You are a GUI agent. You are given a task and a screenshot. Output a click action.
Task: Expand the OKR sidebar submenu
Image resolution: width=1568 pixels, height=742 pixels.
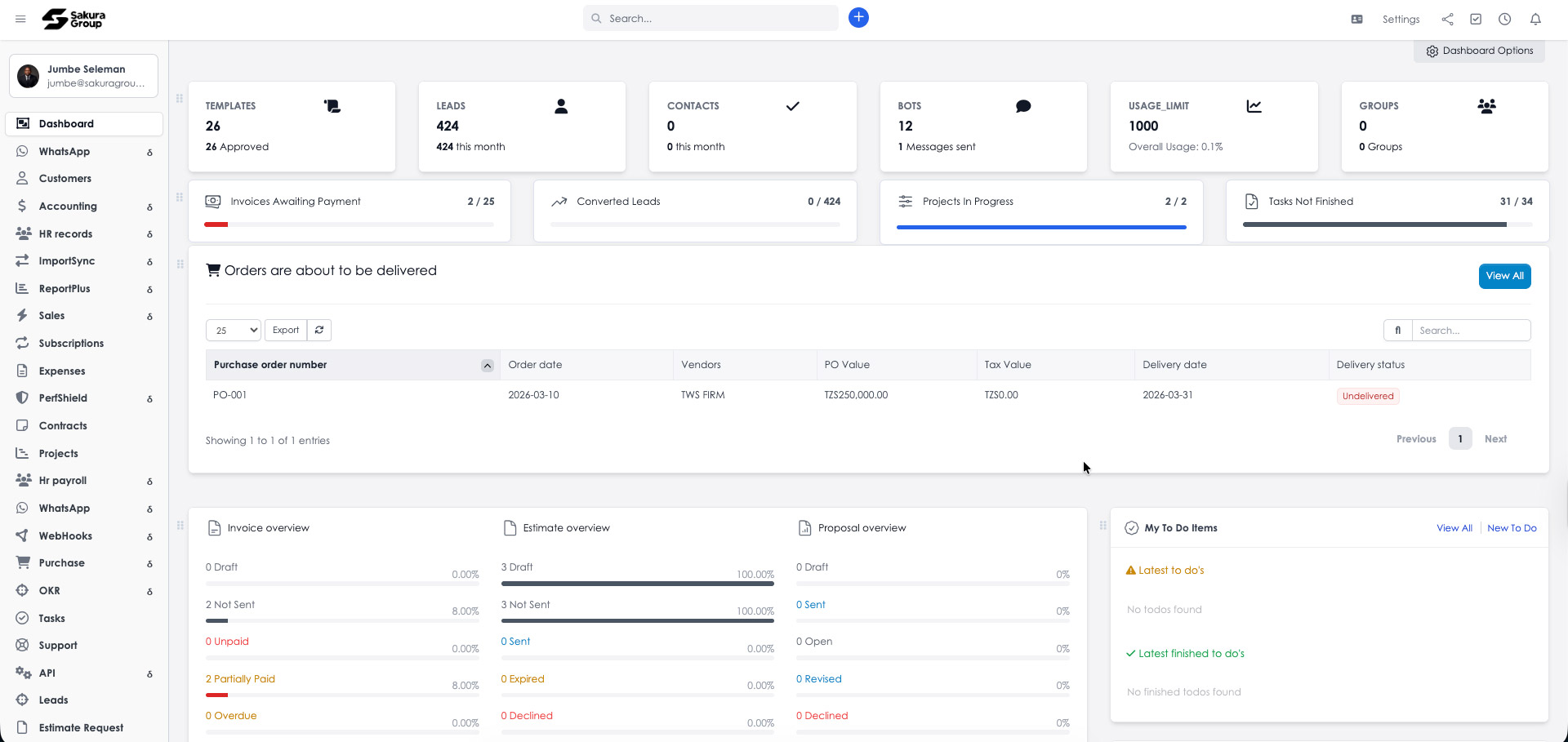click(x=149, y=591)
